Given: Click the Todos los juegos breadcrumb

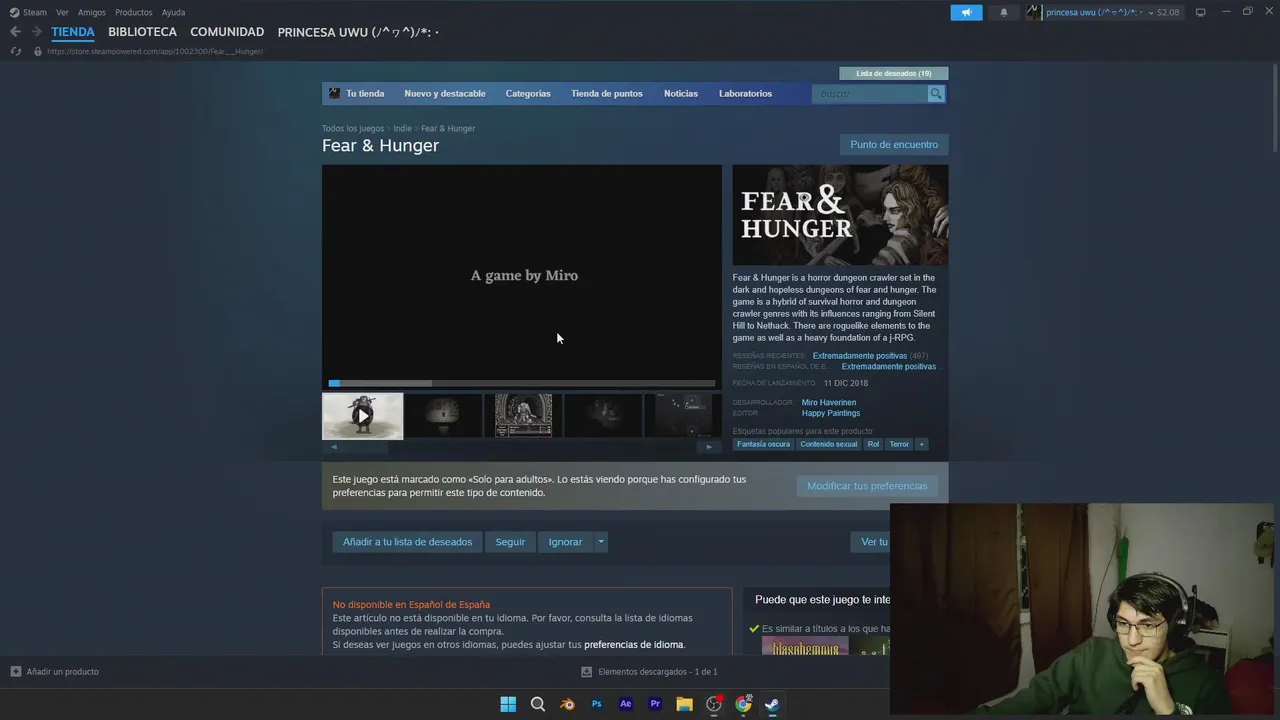Looking at the screenshot, I should coord(353,128).
